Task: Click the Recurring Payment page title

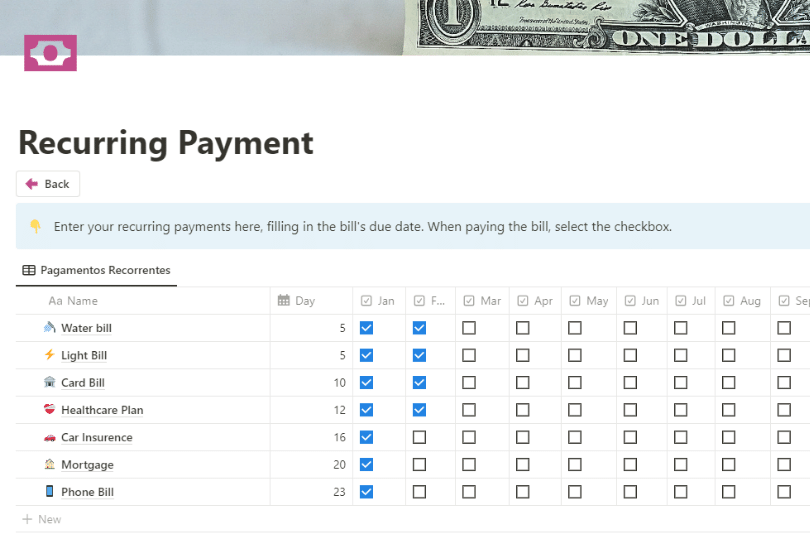Action: coord(166,143)
